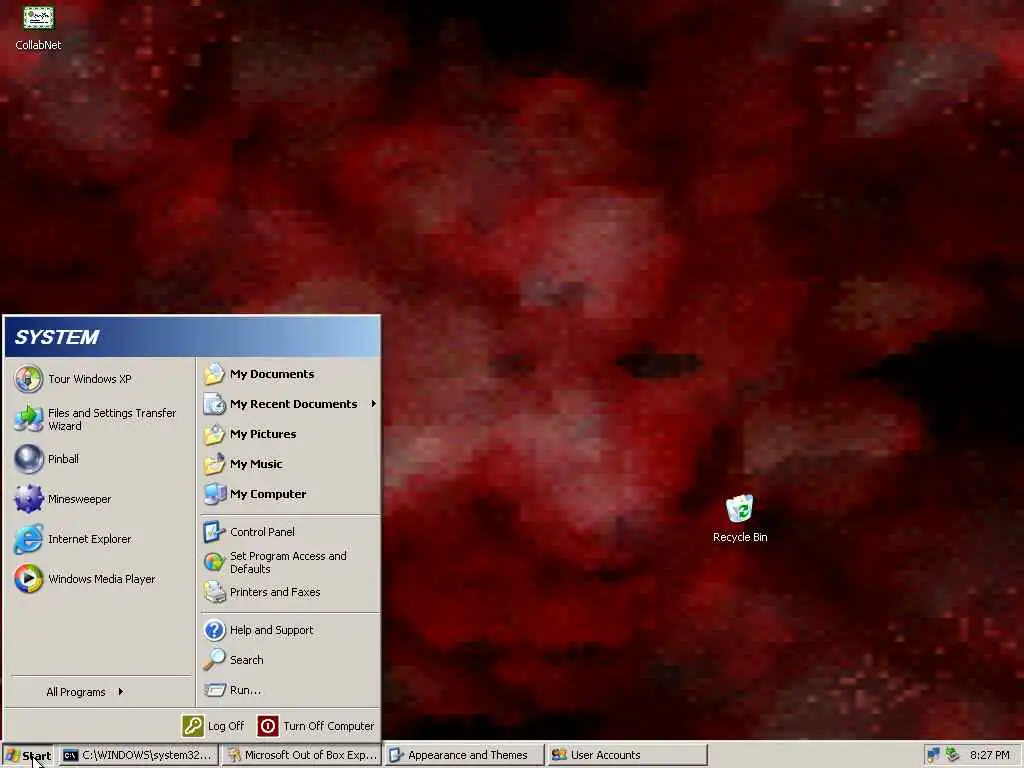Click the Control Panel icon

(214, 532)
